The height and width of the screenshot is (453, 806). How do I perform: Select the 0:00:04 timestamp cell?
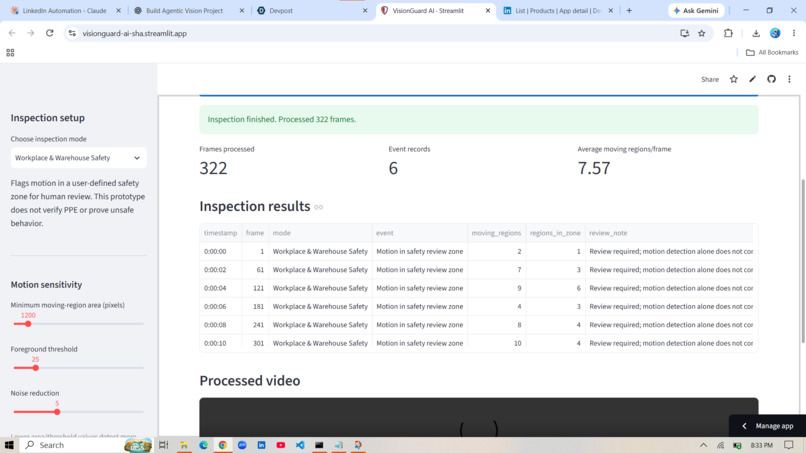click(221, 288)
